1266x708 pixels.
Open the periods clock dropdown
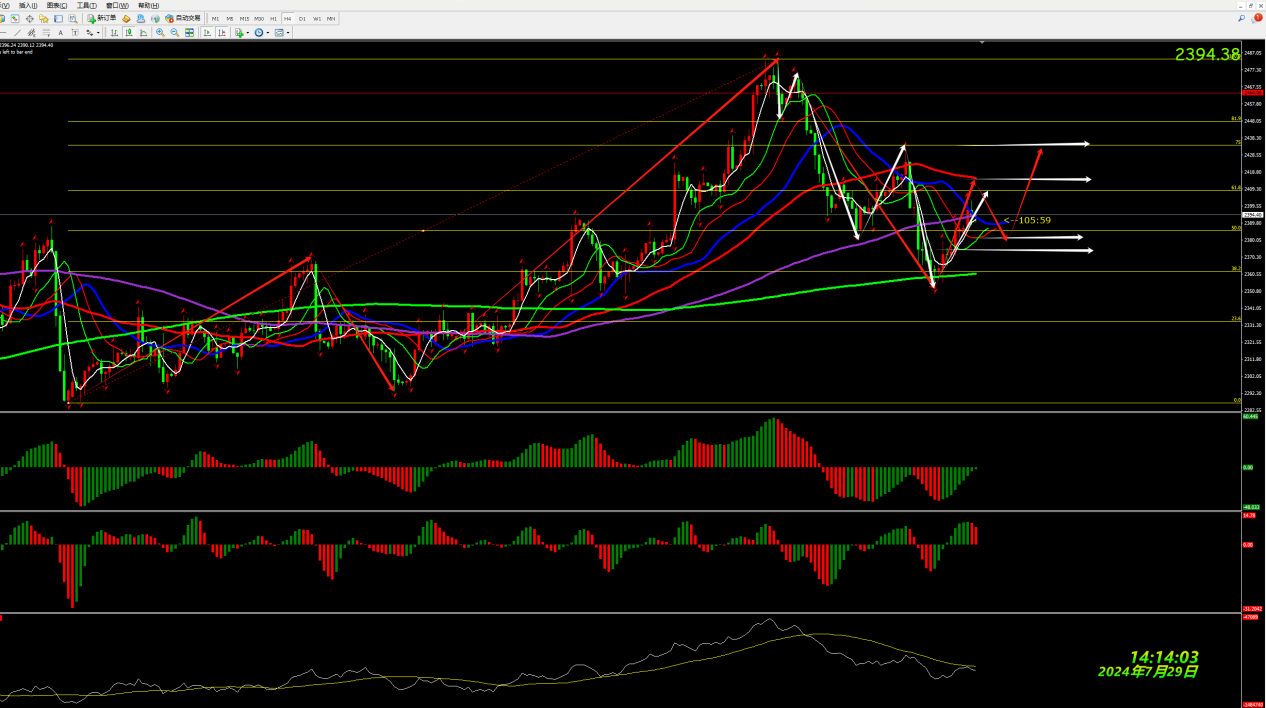(268, 33)
